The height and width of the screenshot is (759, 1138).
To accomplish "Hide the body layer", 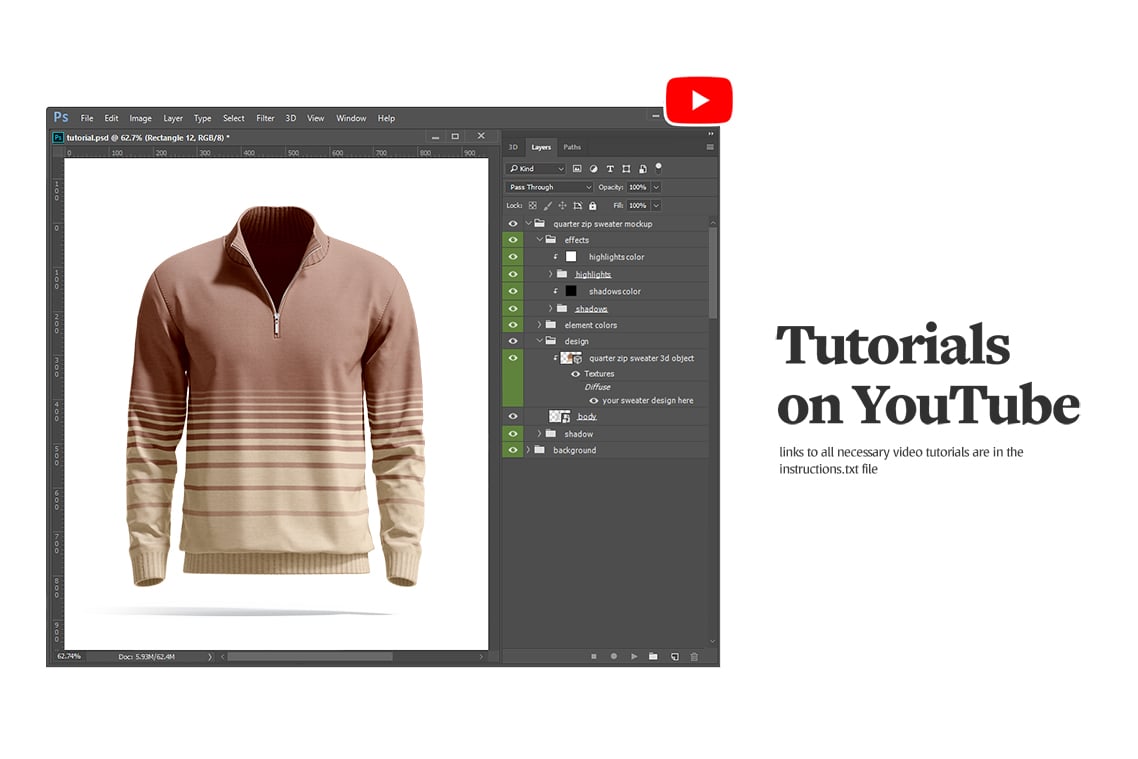I will click(x=512, y=416).
